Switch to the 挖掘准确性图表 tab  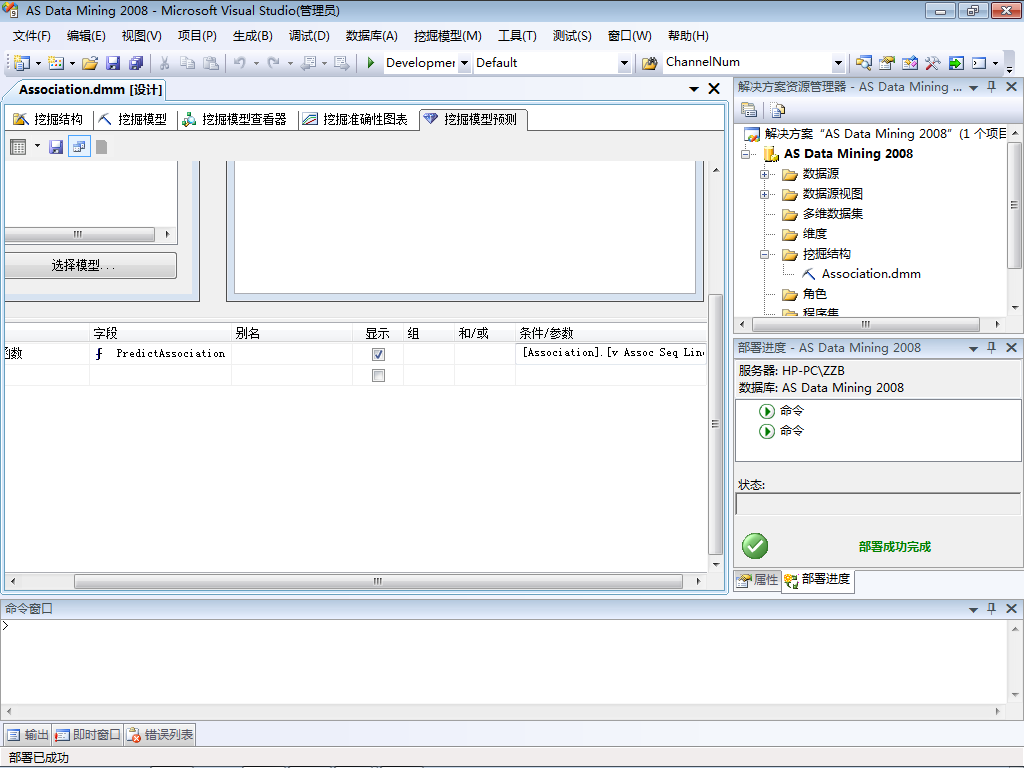356,120
